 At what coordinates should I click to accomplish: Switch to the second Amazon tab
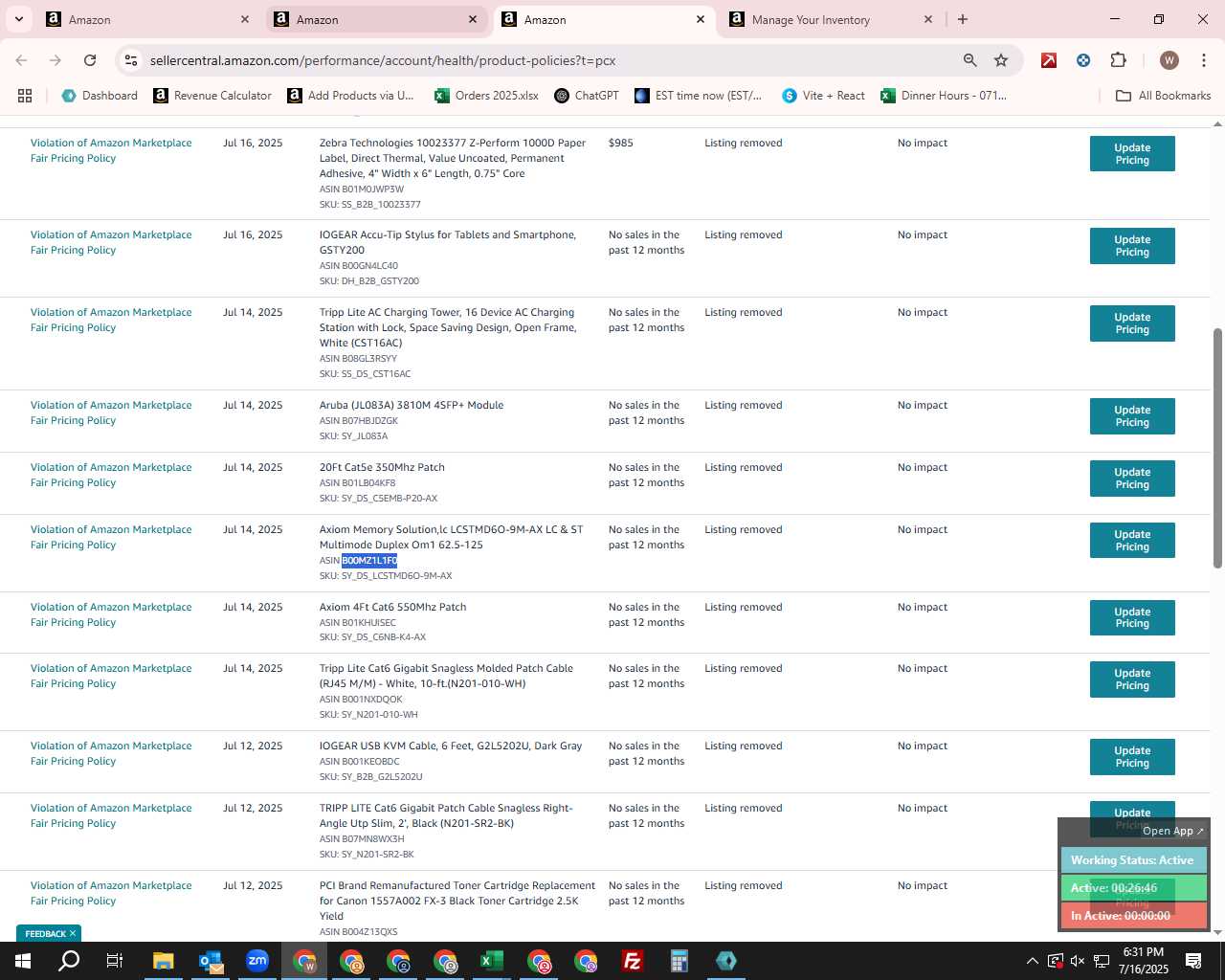click(376, 19)
